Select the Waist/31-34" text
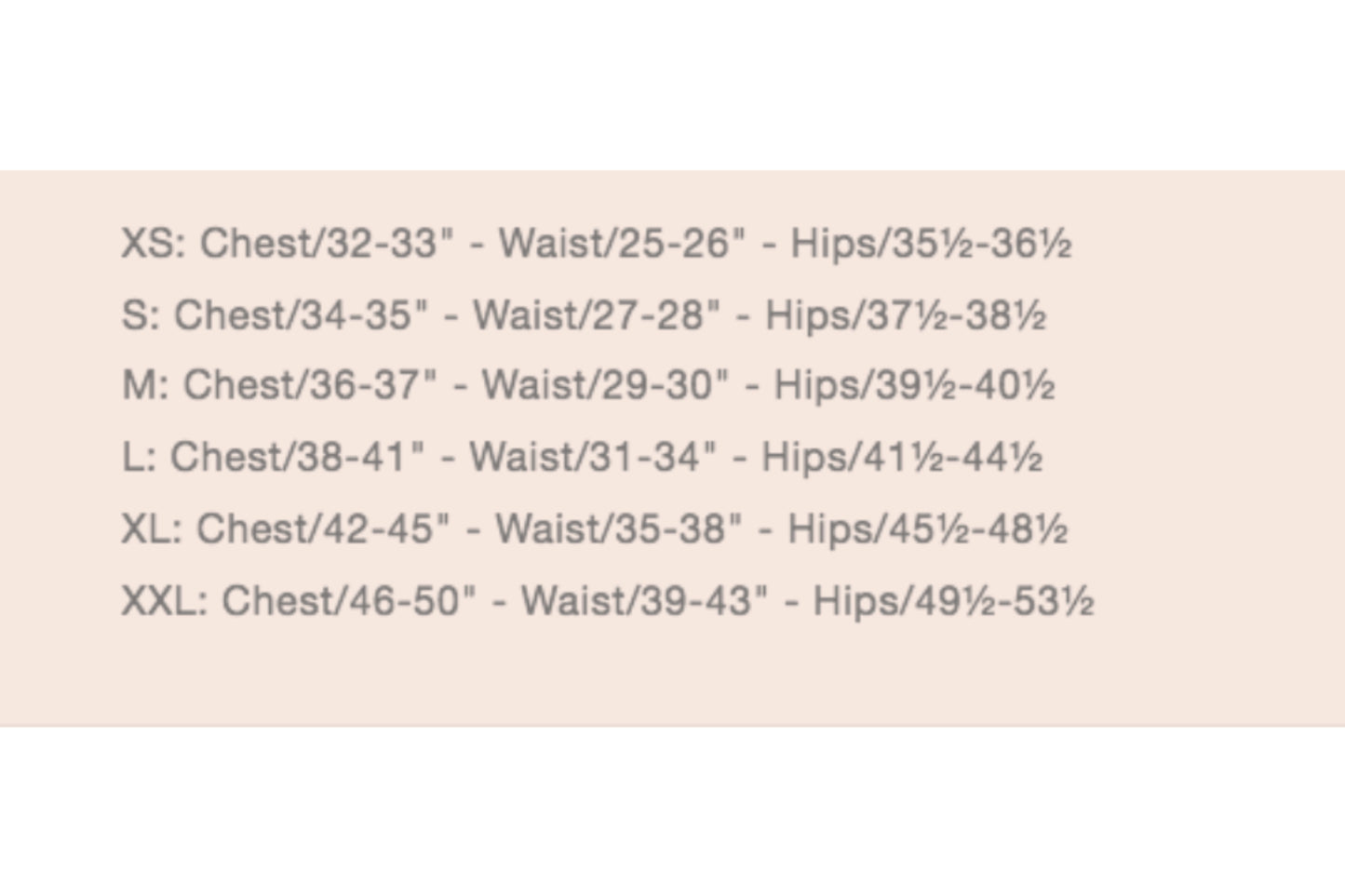The height and width of the screenshot is (896, 1345). click(x=593, y=458)
